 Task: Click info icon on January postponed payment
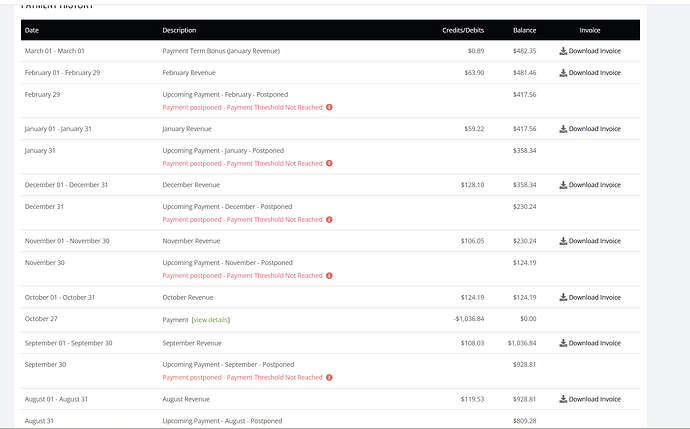tap(330, 163)
